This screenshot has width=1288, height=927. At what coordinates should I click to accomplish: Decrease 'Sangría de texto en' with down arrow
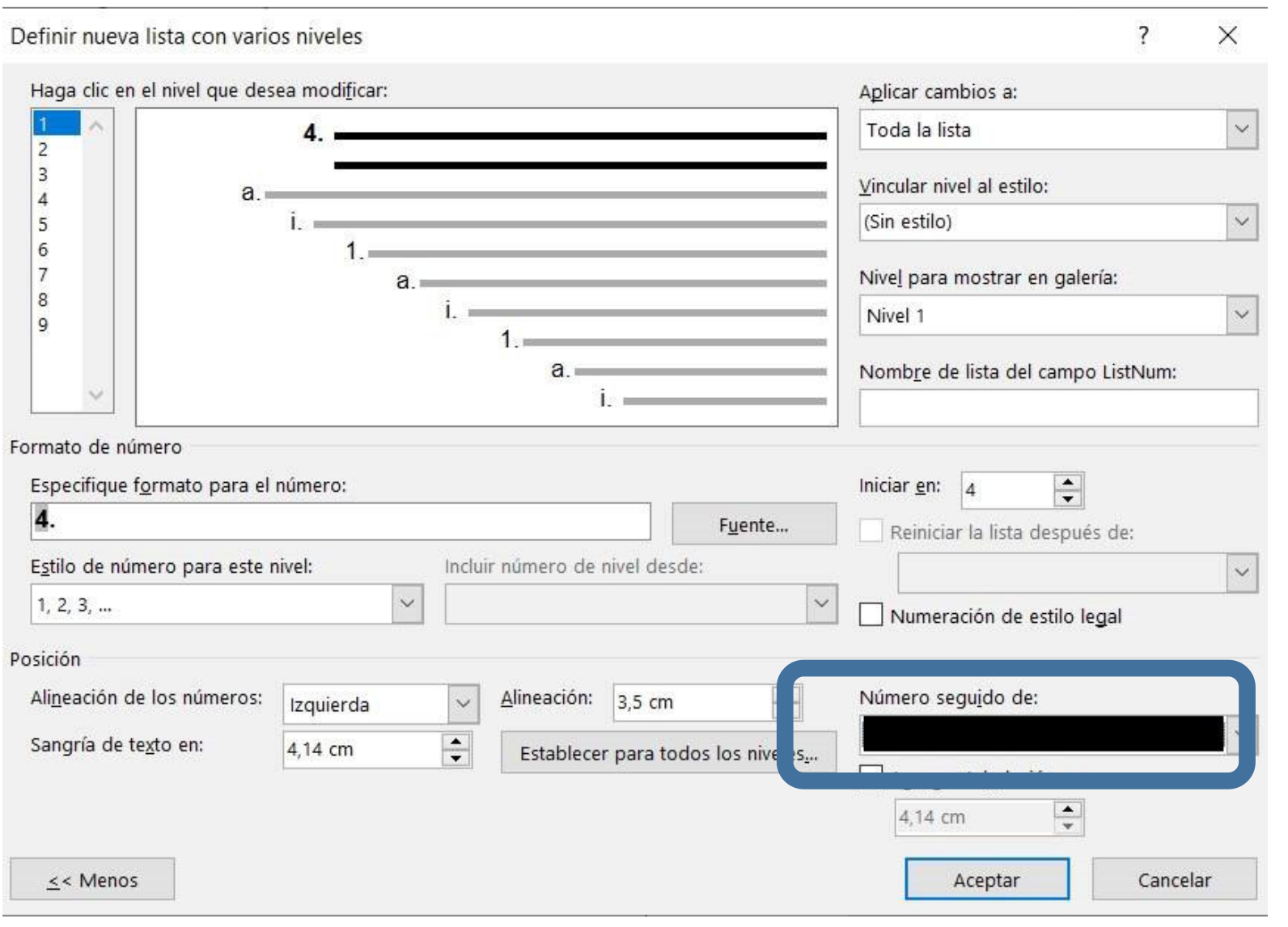point(456,758)
